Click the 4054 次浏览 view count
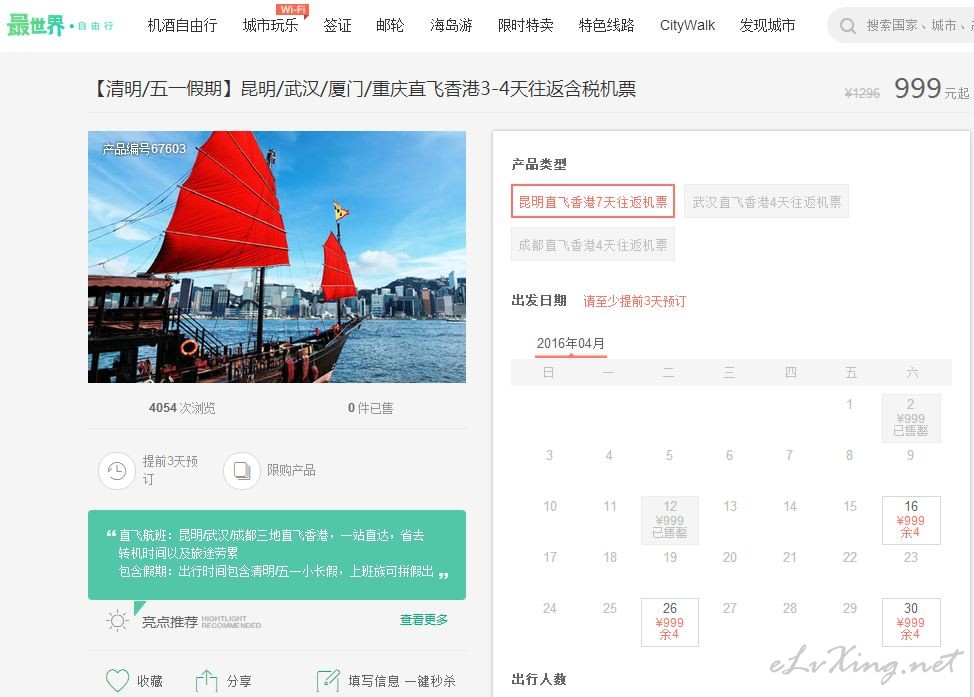Image resolution: width=974 pixels, height=697 pixels. [x=182, y=408]
